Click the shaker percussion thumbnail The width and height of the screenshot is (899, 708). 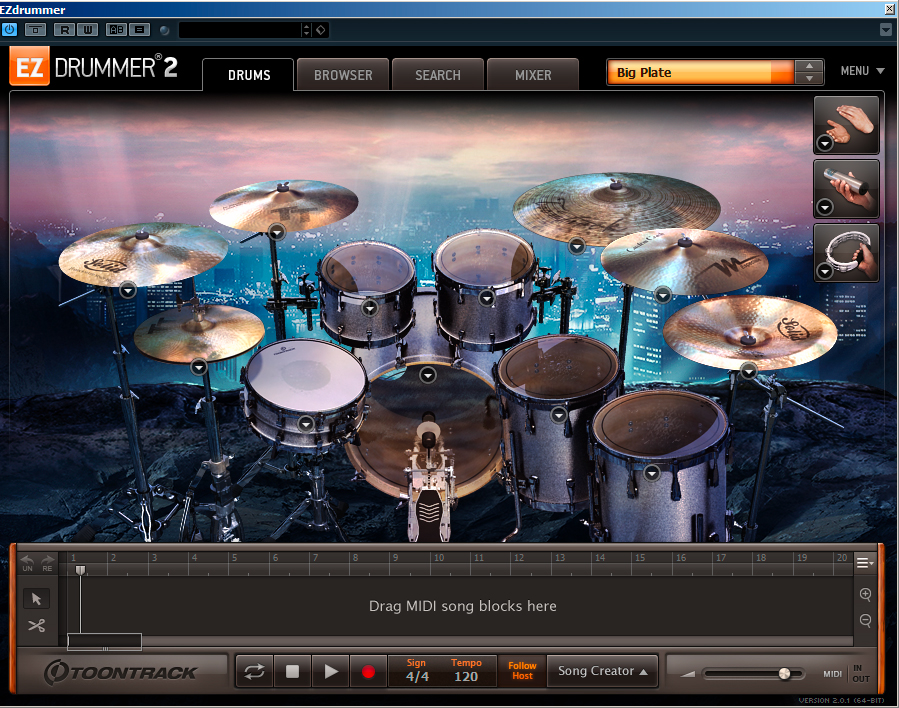(x=846, y=189)
